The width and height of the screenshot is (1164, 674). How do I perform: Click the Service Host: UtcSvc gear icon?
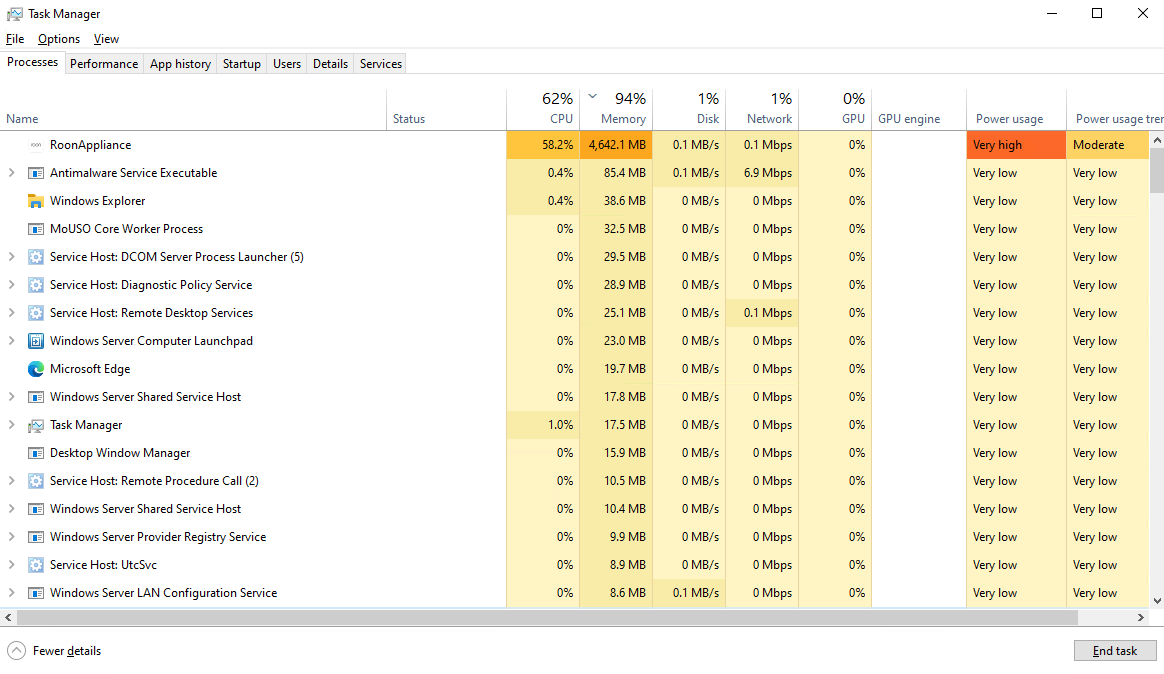tap(36, 565)
